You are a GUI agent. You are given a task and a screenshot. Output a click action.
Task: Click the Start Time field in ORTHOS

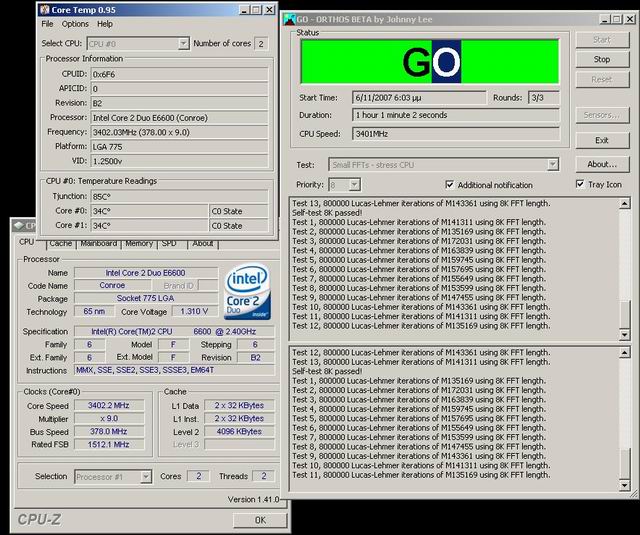click(x=419, y=98)
